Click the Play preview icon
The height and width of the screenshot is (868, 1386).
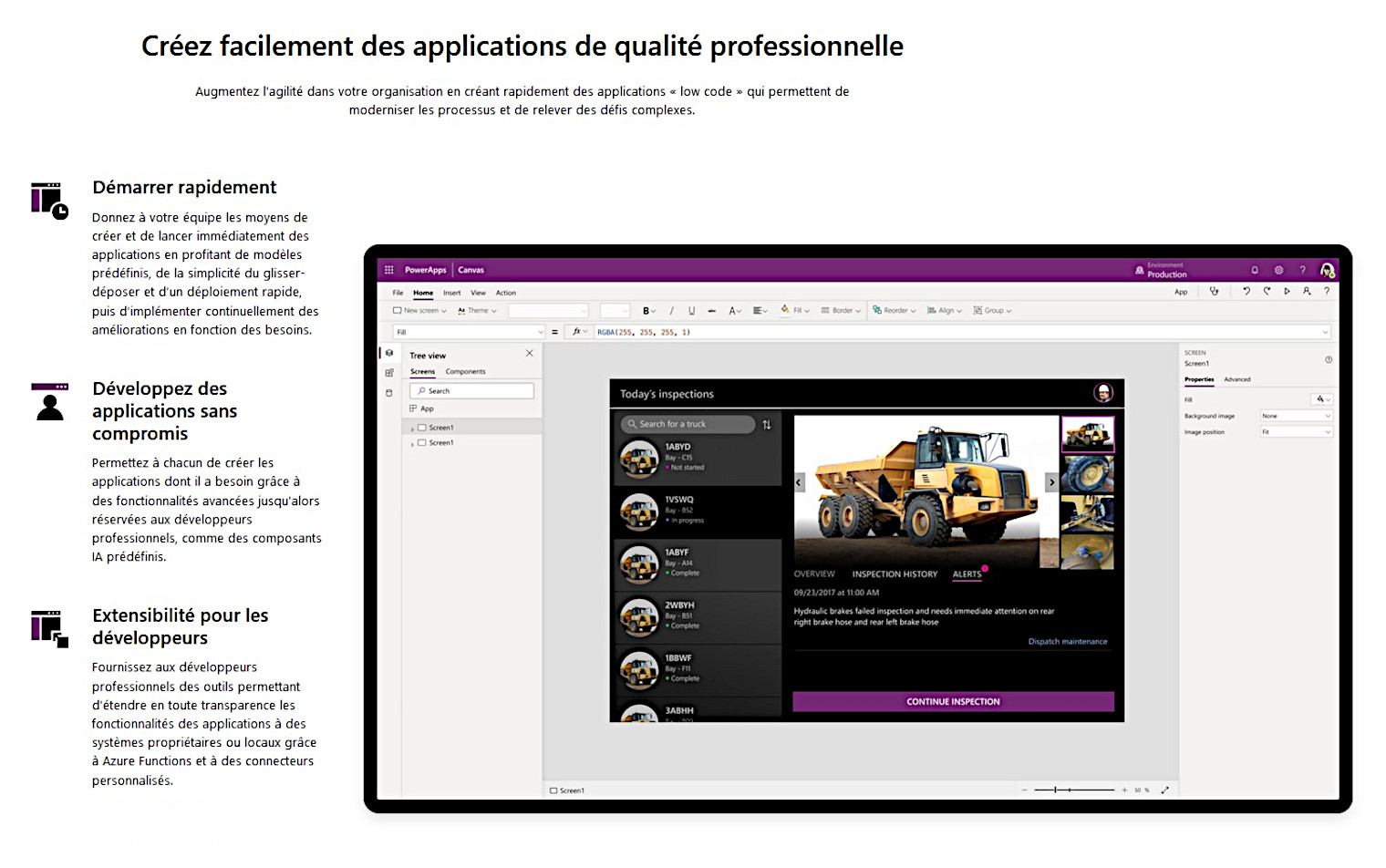[1287, 291]
